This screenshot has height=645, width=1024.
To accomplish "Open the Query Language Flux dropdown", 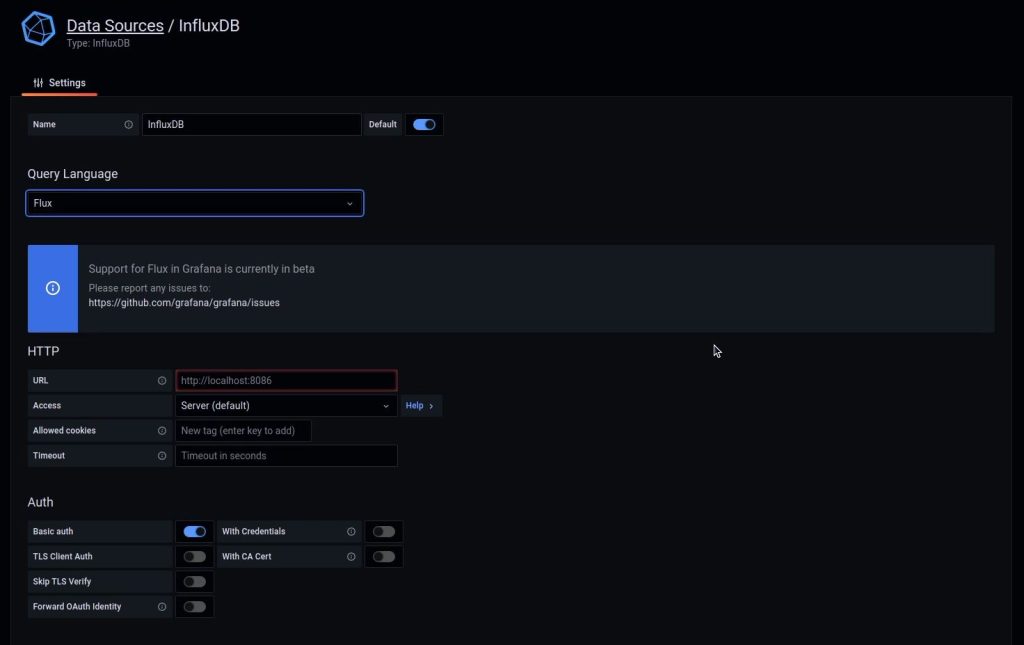I will pos(195,204).
